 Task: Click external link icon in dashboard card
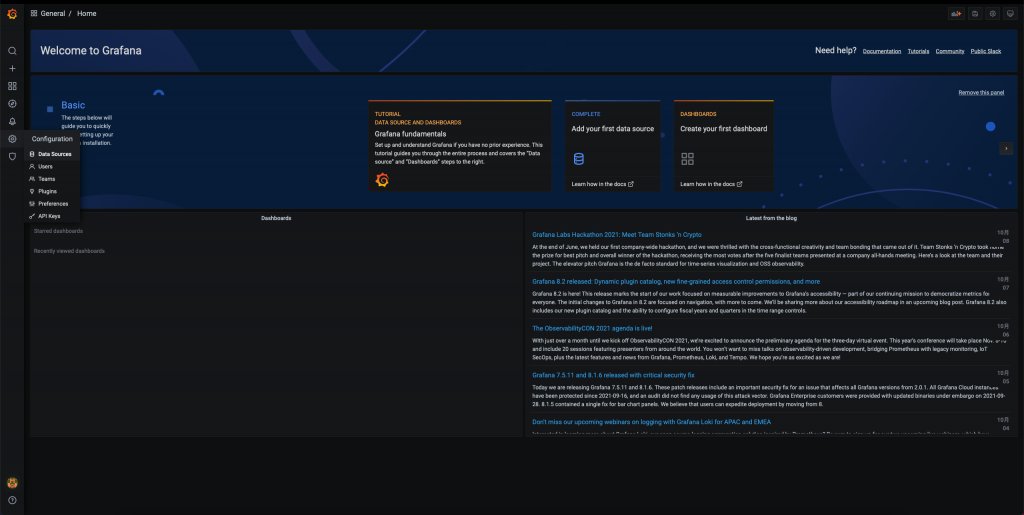739,184
